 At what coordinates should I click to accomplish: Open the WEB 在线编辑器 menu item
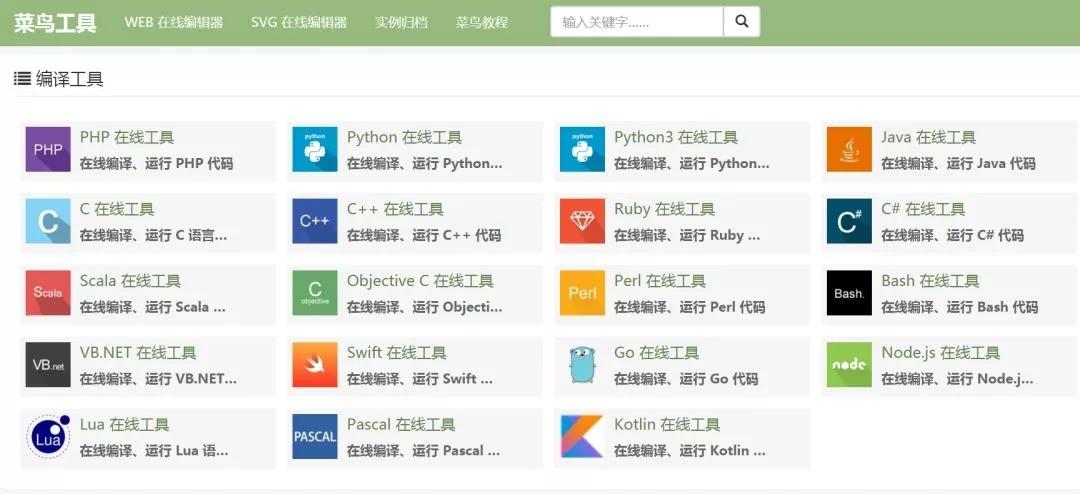coord(174,22)
